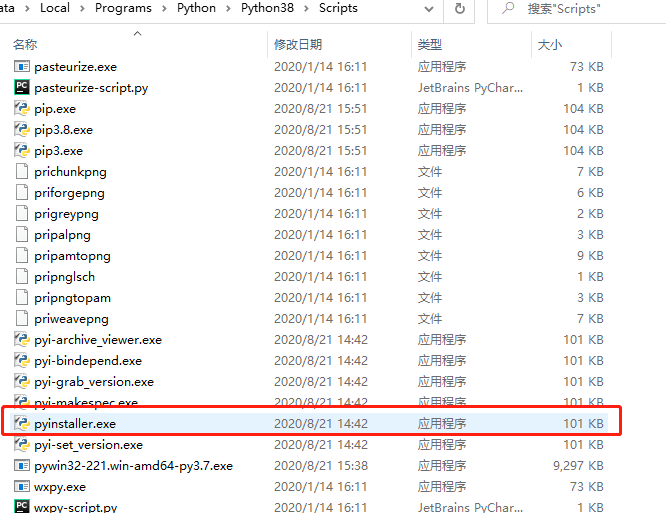Select the pywin32-221.win-amd64-py3.7.exe file name

(133, 466)
